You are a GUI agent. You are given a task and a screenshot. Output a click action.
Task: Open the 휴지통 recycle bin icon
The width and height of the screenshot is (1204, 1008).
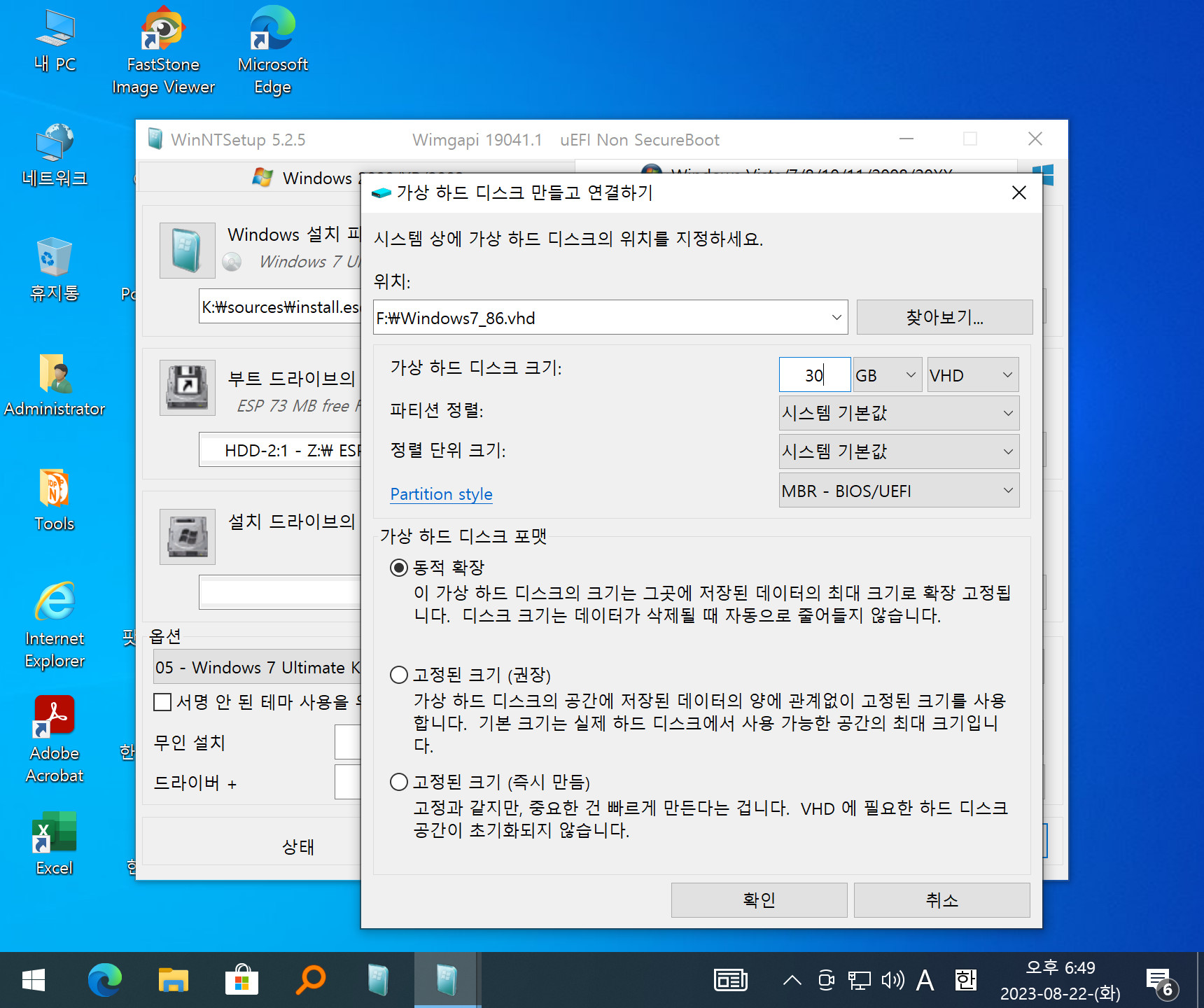point(55,269)
